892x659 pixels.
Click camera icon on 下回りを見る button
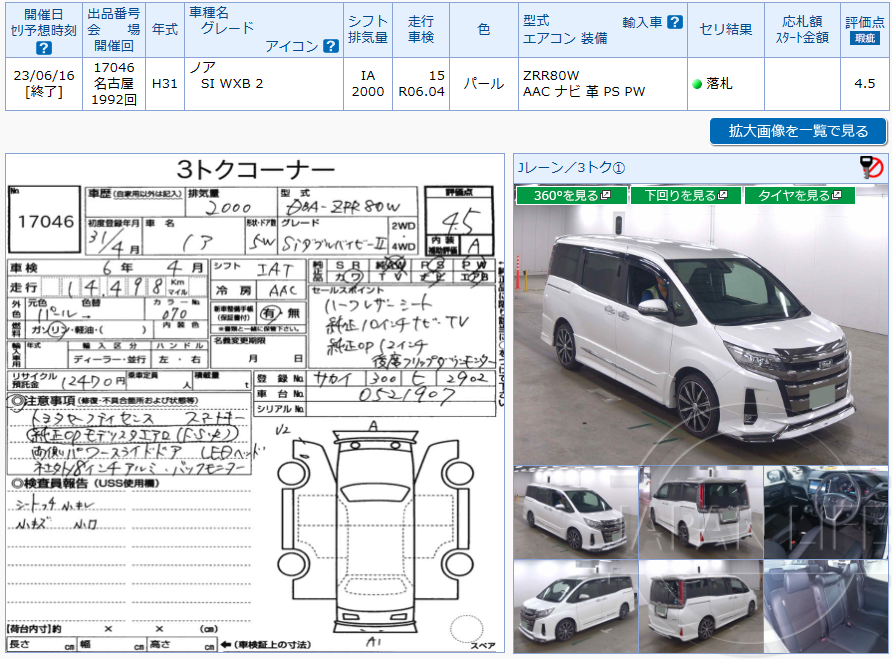tap(722, 193)
